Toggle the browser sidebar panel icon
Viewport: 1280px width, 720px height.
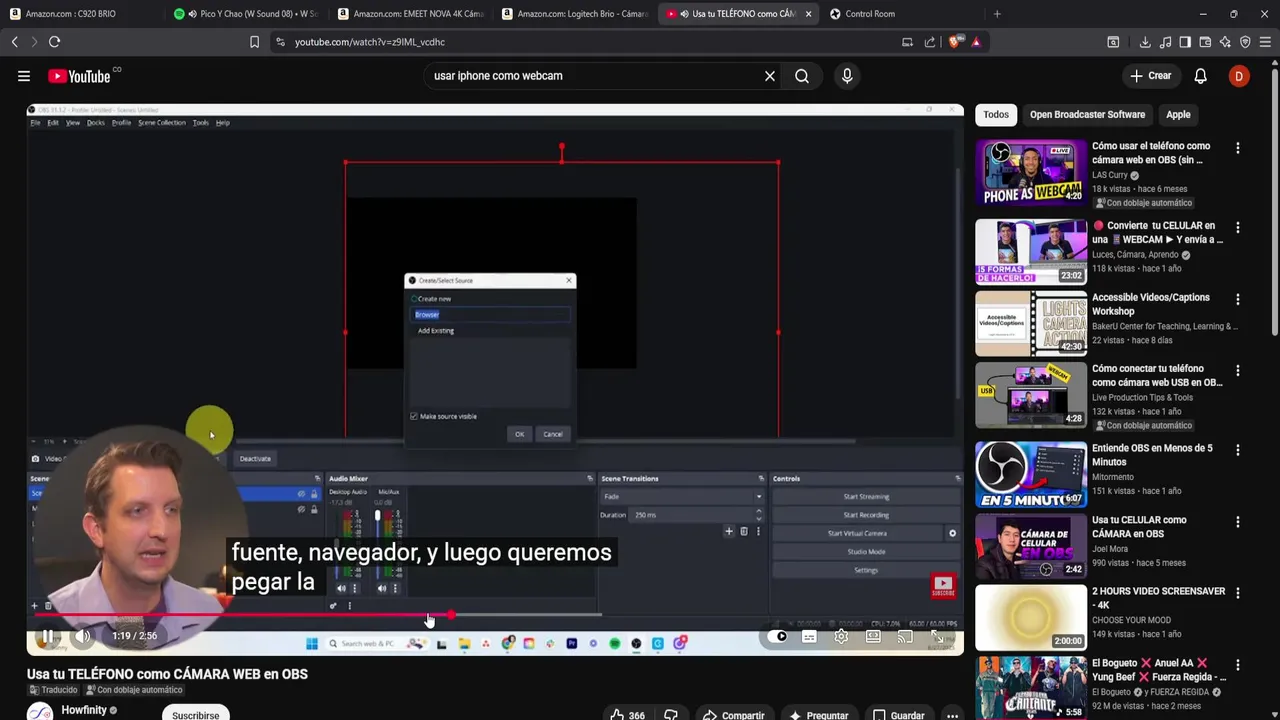[x=1185, y=42]
